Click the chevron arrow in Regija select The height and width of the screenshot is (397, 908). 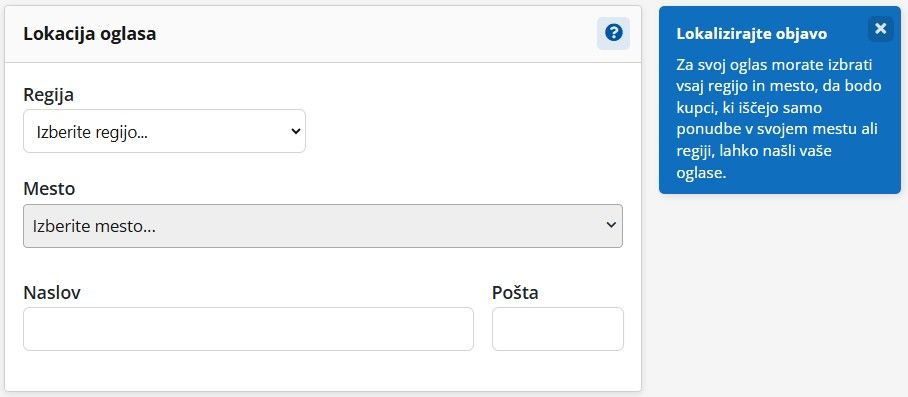tap(295, 131)
